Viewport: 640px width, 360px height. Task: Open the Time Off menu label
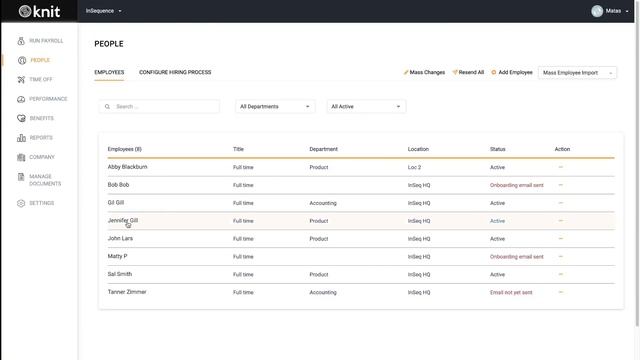point(41,80)
